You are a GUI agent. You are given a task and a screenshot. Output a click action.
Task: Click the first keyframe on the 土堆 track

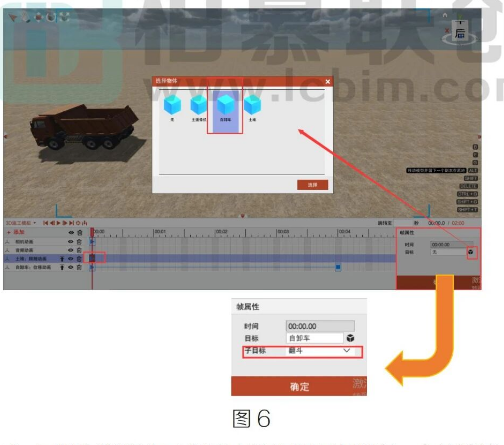click(92, 258)
